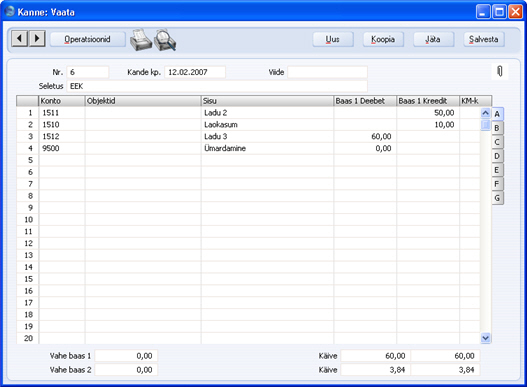Switch to flip tab A

497,114
